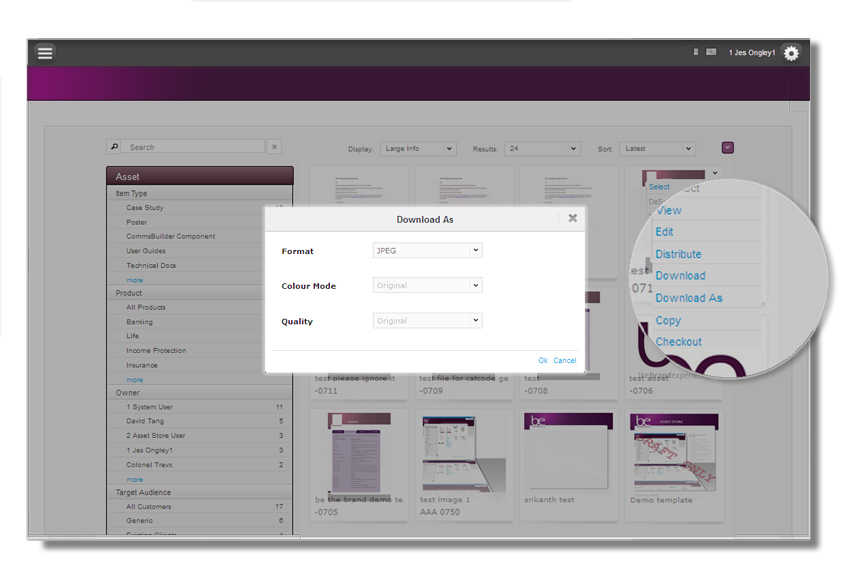850x579 pixels.
Task: Open the Quality dropdown
Action: pos(427,320)
